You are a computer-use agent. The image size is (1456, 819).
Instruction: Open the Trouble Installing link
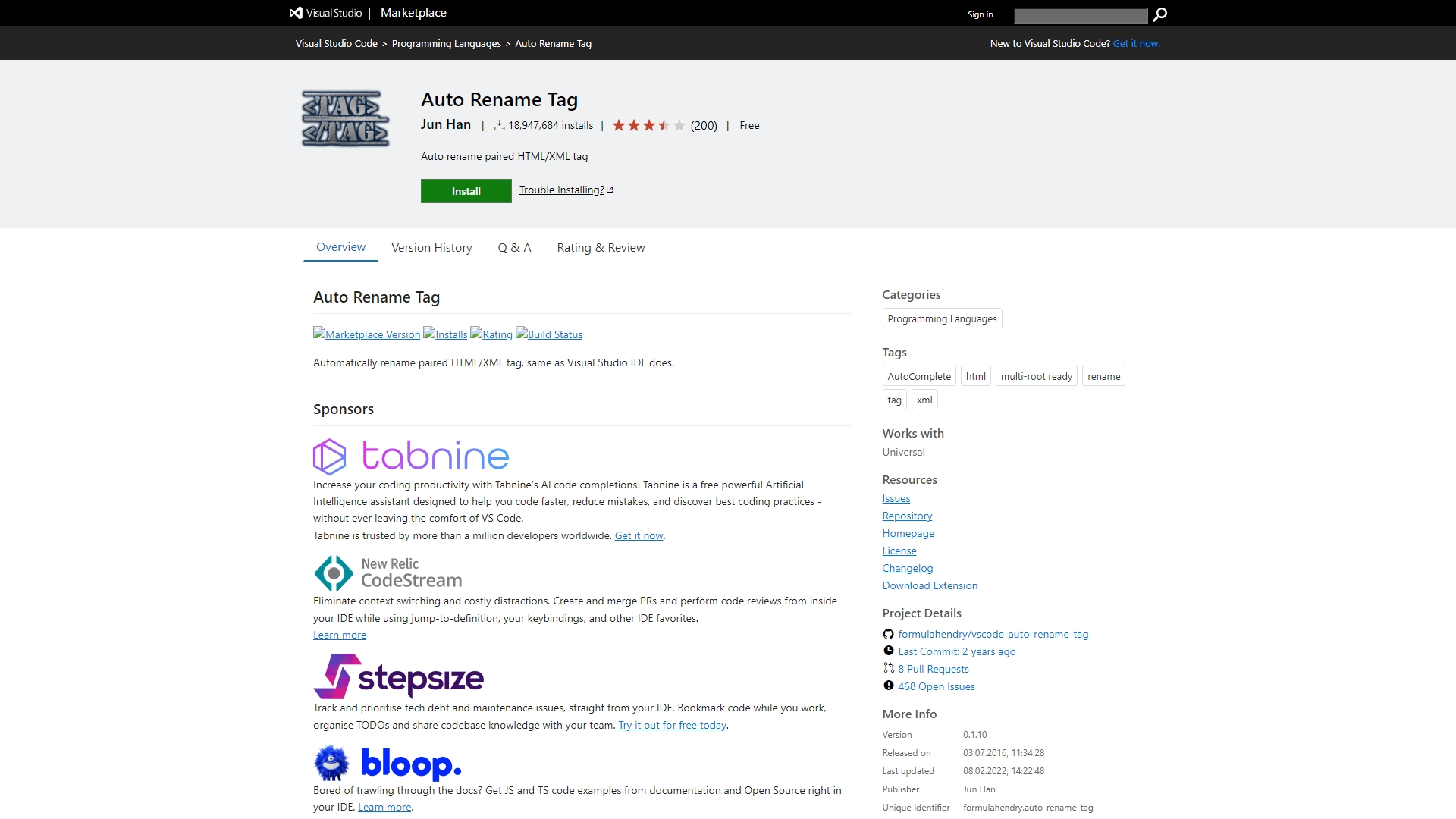[x=562, y=190]
